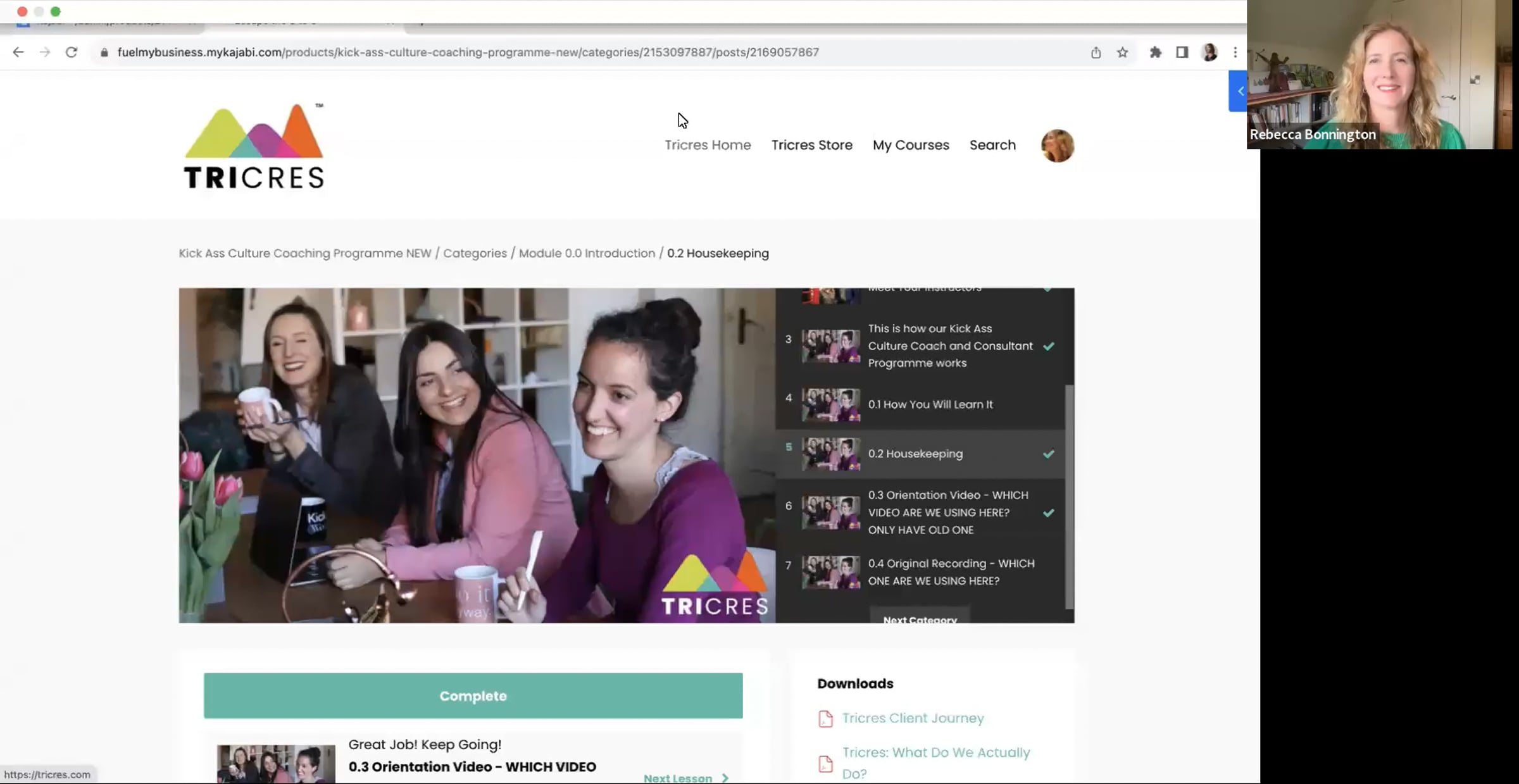Click the share page icon
Image resolution: width=1519 pixels, height=784 pixels.
(x=1096, y=53)
